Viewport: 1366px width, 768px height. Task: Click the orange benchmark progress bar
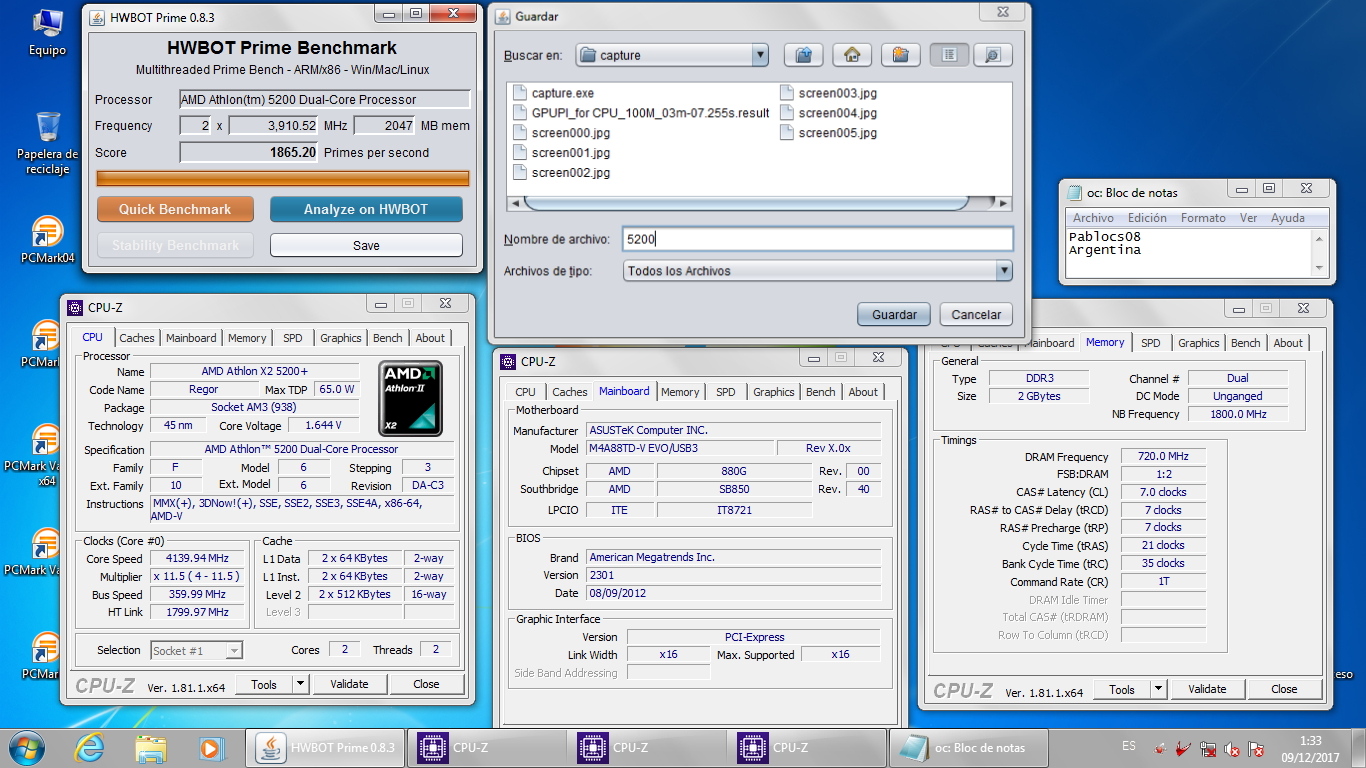click(x=283, y=179)
